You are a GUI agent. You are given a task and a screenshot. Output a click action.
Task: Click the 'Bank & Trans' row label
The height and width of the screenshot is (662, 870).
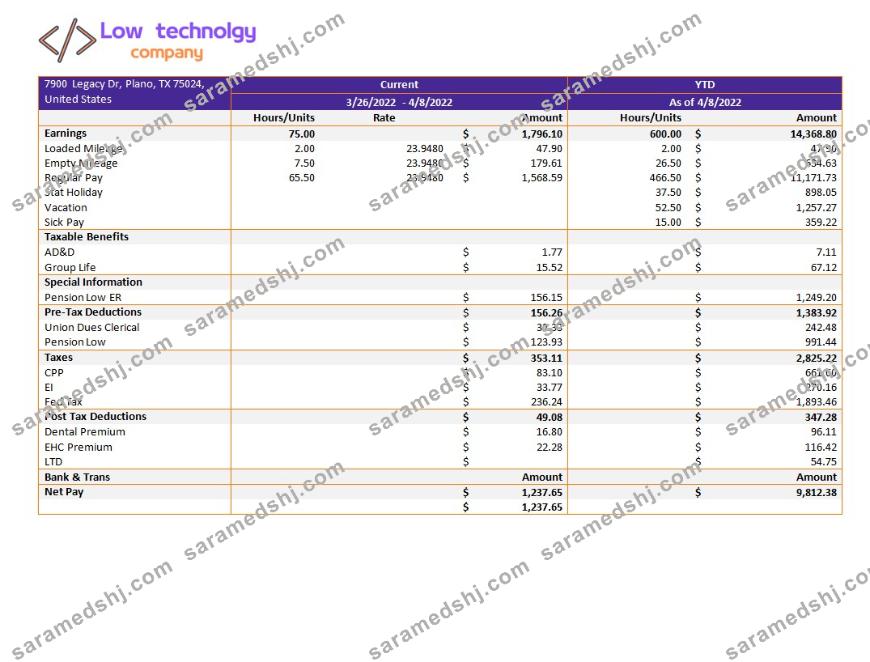coord(77,477)
